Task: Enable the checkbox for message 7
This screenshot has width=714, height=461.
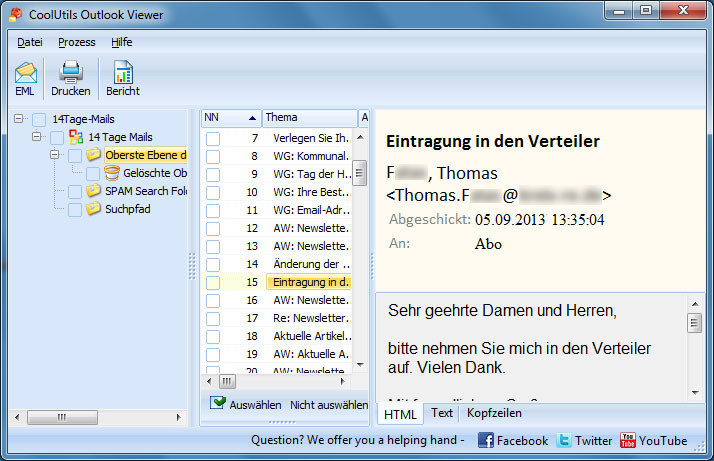Action: 213,139
